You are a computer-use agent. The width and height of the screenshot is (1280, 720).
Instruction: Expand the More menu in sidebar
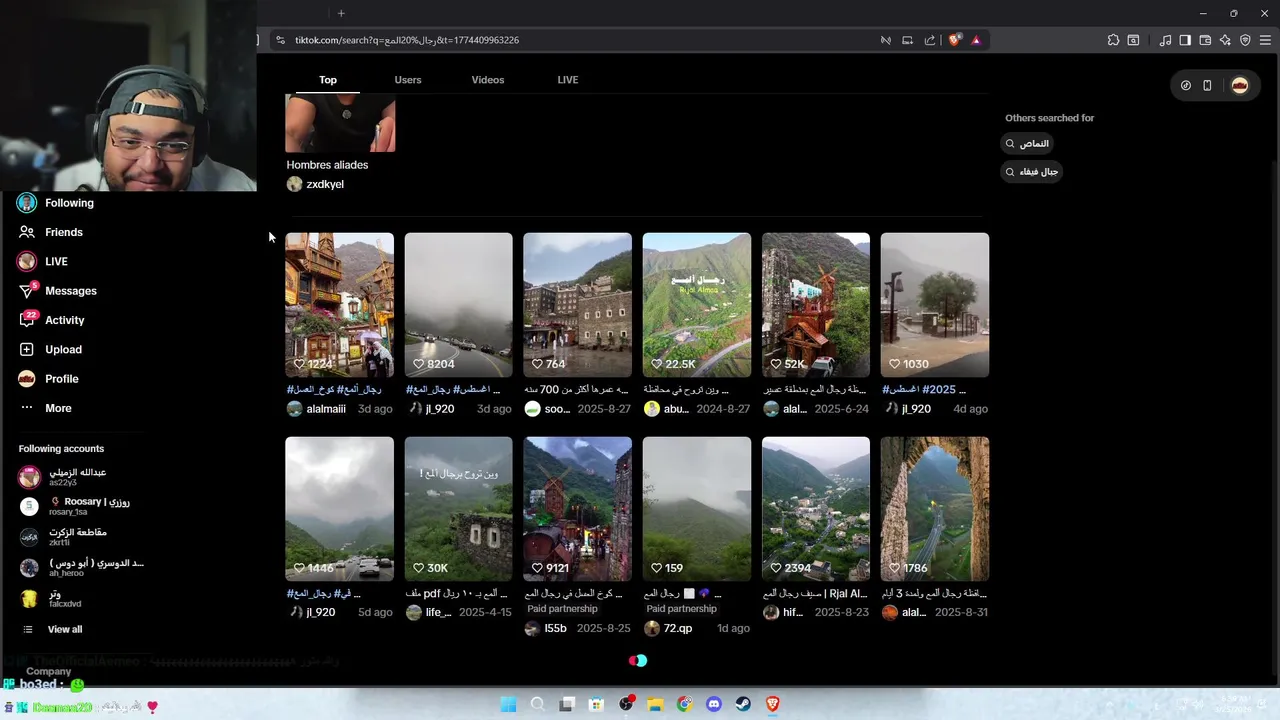(58, 408)
